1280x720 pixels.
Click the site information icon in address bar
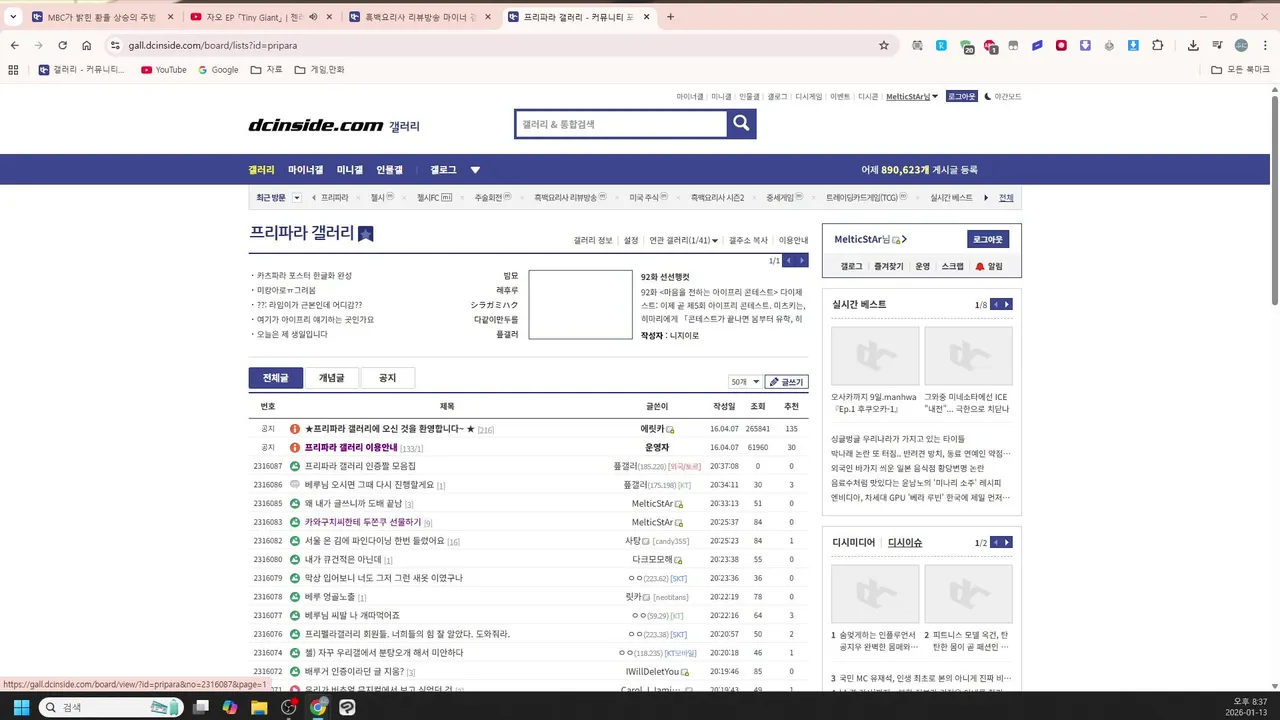[x=115, y=45]
